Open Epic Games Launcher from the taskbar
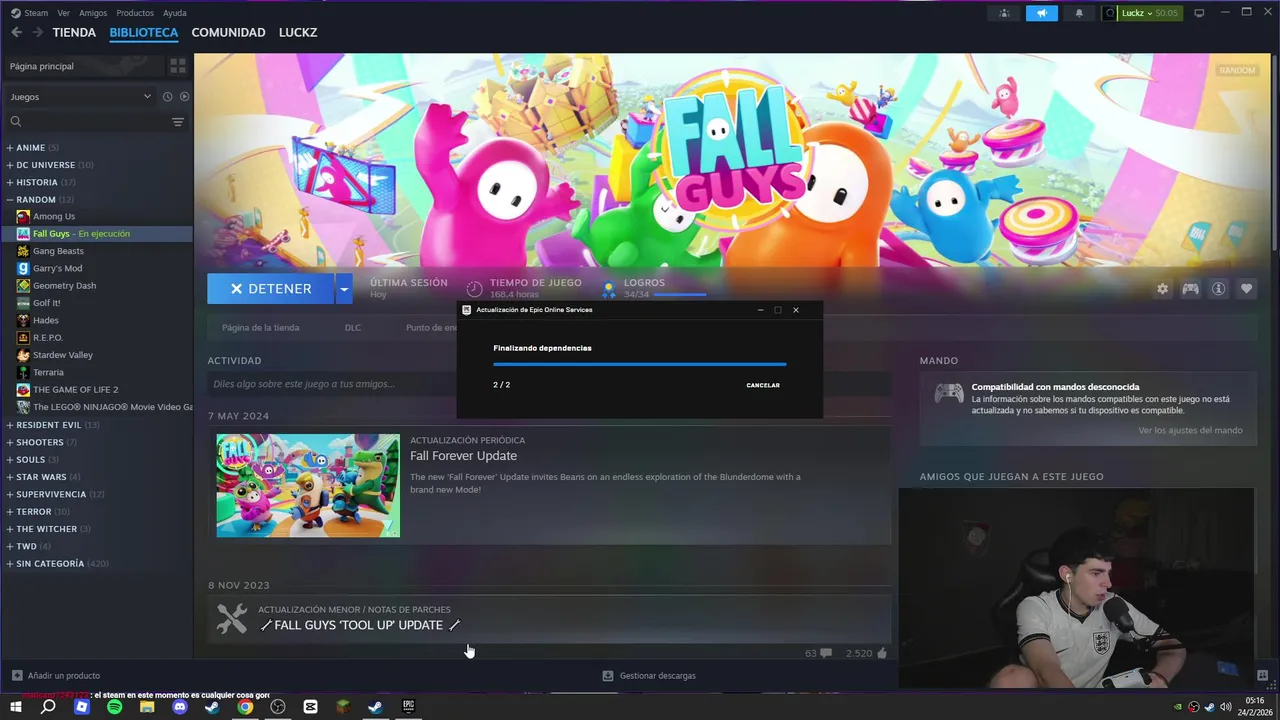 tap(408, 707)
